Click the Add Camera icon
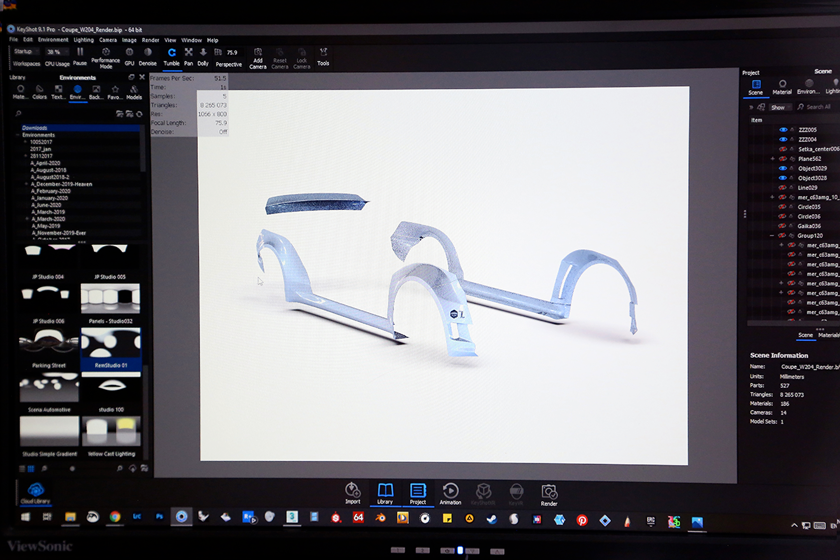Viewport: 840px width, 560px height. click(258, 54)
